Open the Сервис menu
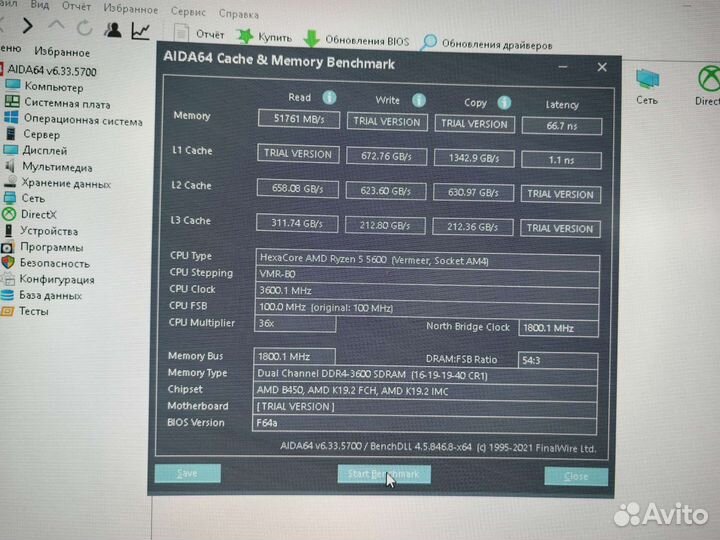Viewport: 720px width, 540px height. pos(188,11)
